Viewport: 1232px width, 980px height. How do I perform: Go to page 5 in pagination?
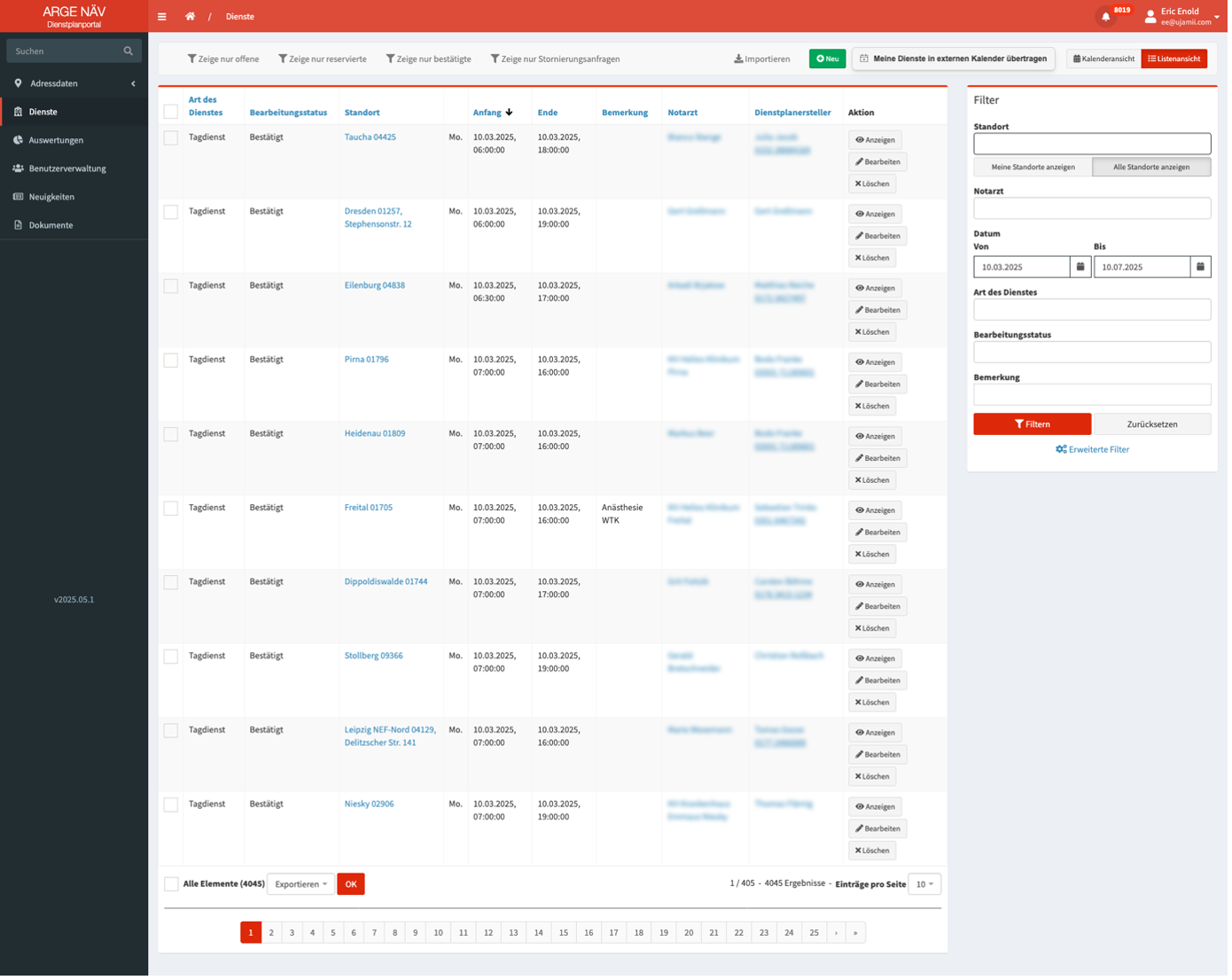point(333,932)
